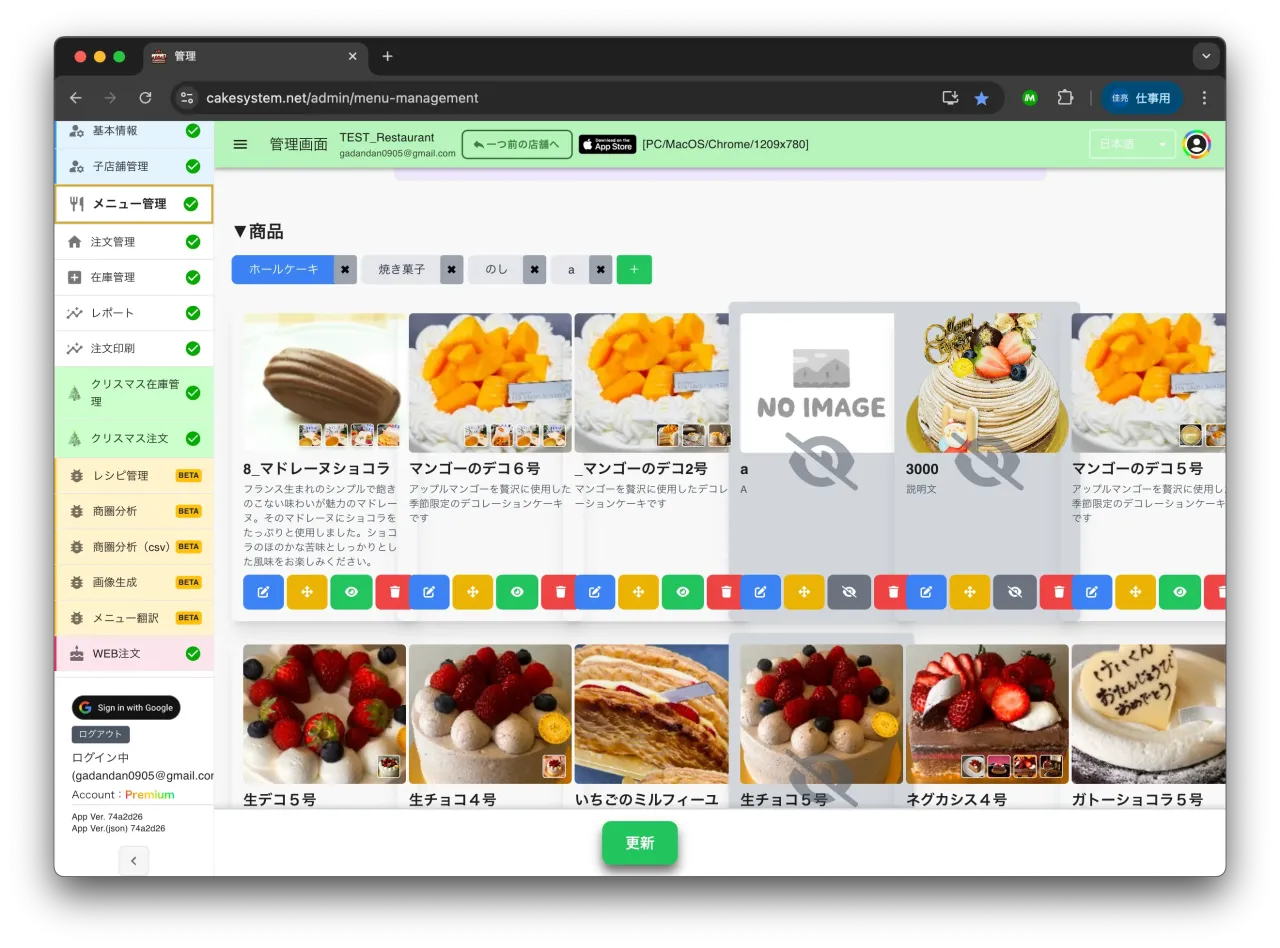This screenshot has height=948, width=1280.
Task: Open the user account avatar icon
Action: click(x=1196, y=144)
